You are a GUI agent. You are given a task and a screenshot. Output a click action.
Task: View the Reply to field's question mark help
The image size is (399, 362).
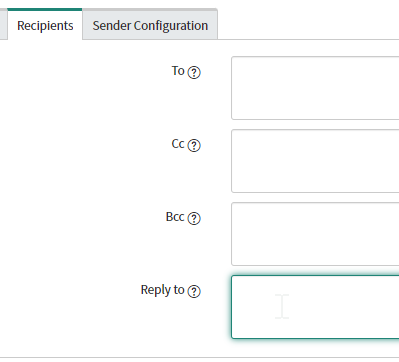pos(194,291)
